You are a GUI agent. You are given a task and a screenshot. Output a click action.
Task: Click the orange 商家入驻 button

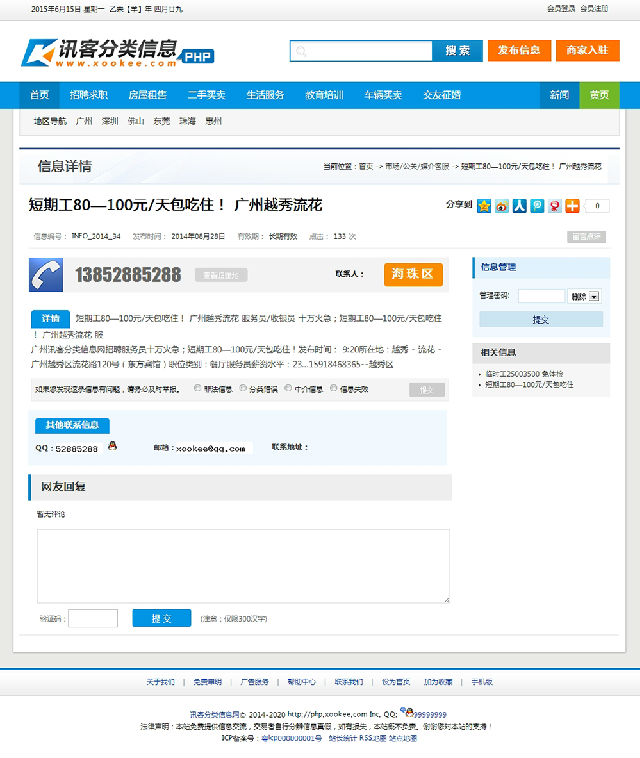click(587, 50)
